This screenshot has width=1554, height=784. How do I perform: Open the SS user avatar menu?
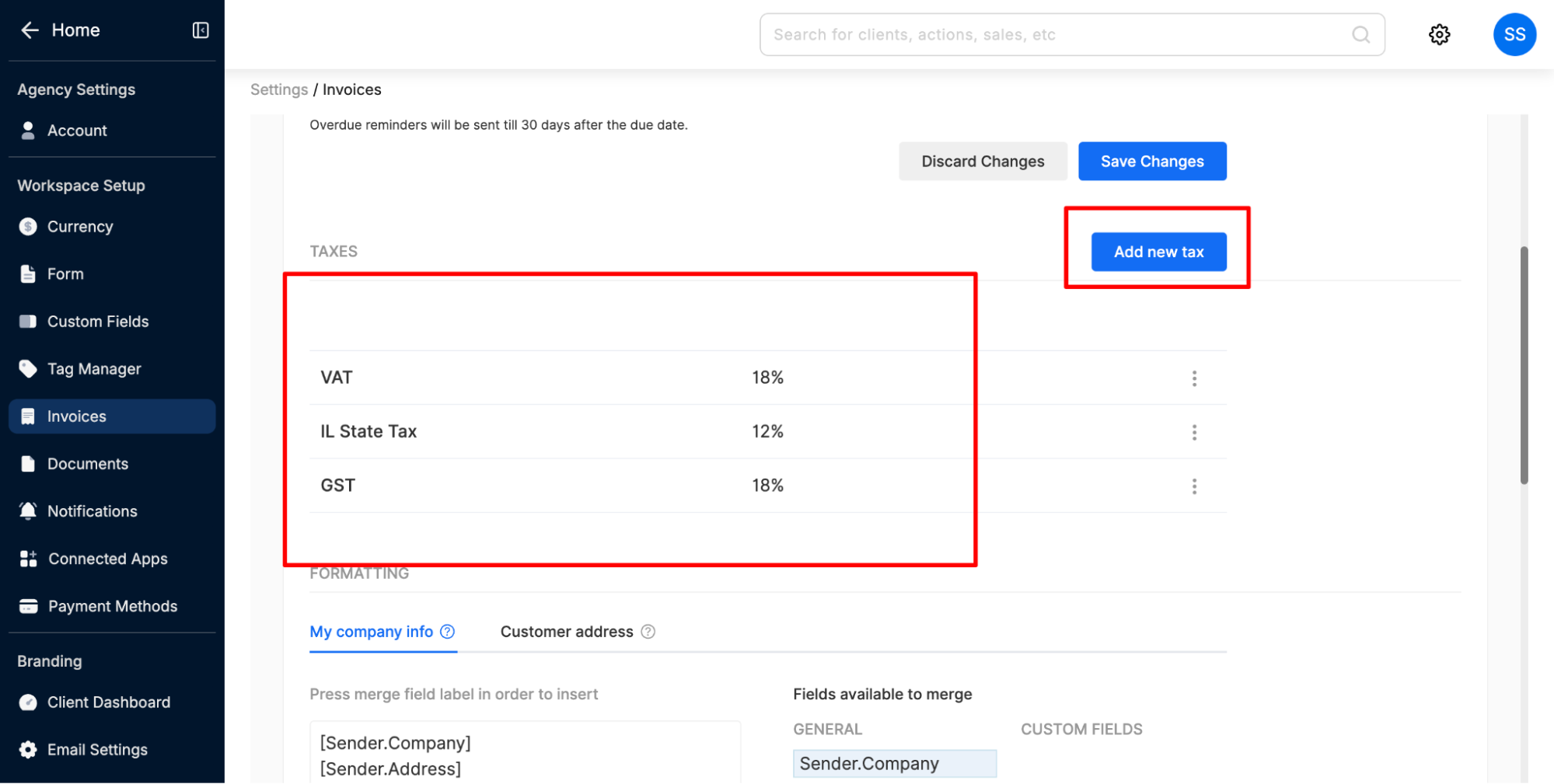click(1514, 35)
